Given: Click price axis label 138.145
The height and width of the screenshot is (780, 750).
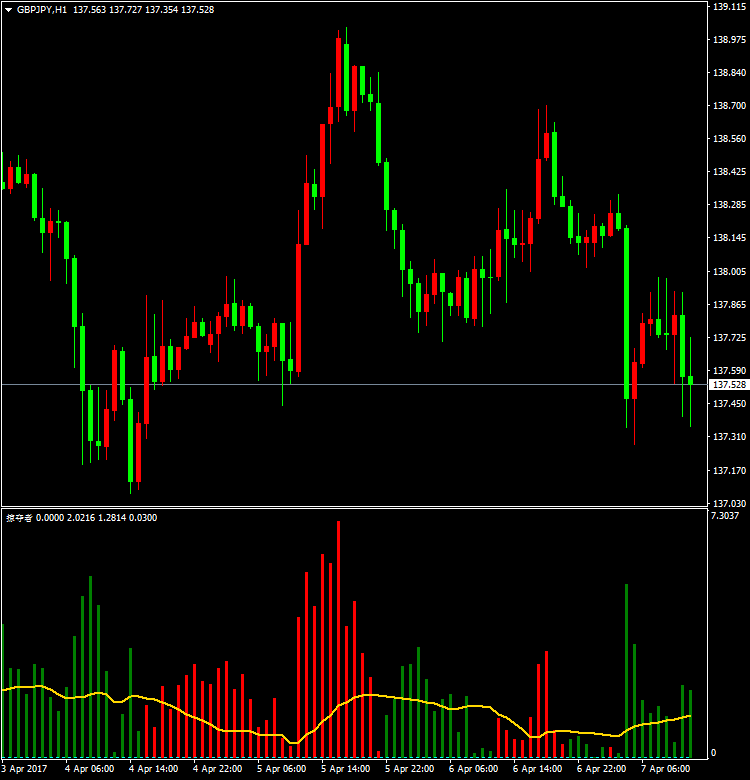Looking at the screenshot, I should [730, 238].
